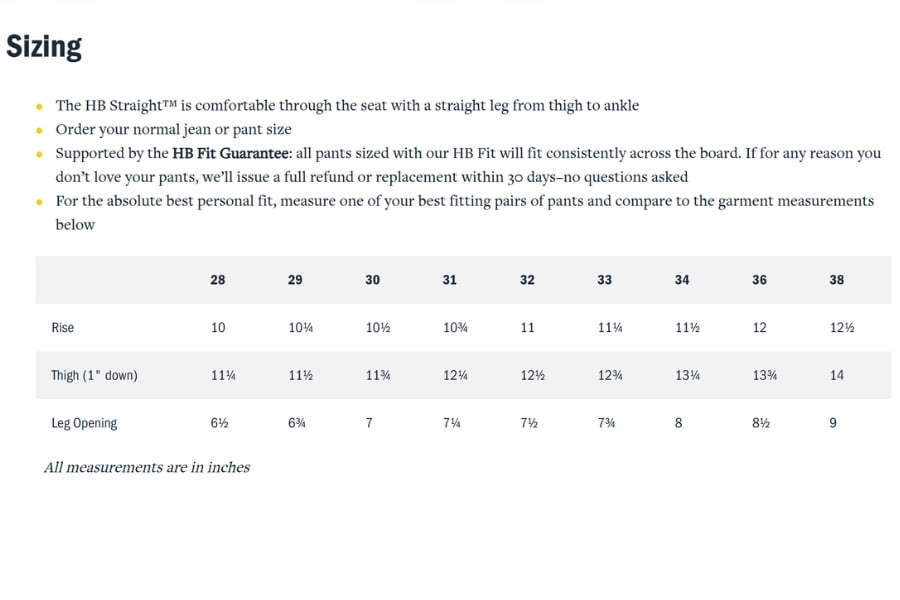Click the HB Straight description bullet text
Screen dimensions: 900x600
click(347, 106)
